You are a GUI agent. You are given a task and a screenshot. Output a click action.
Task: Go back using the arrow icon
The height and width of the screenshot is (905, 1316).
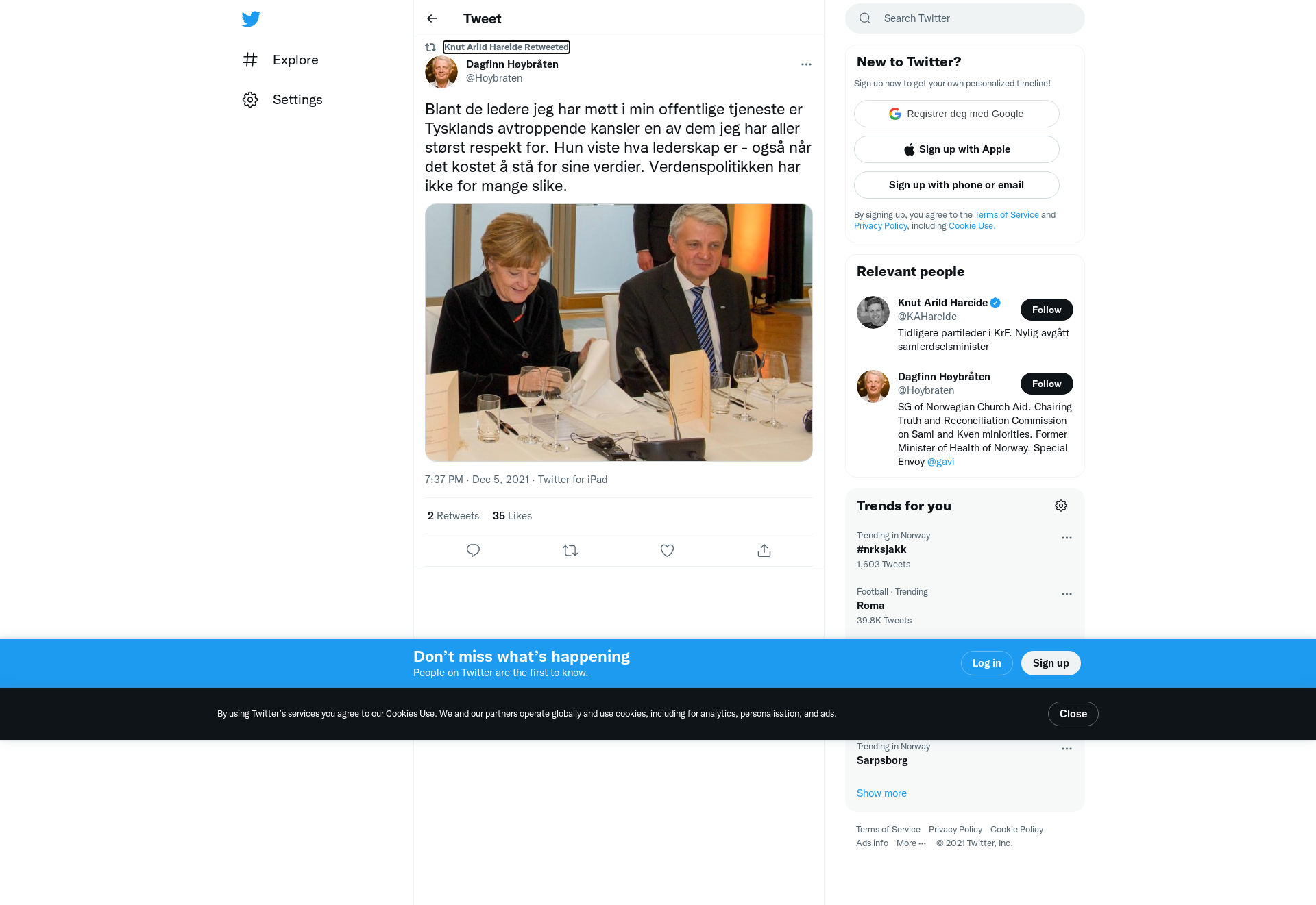click(432, 18)
